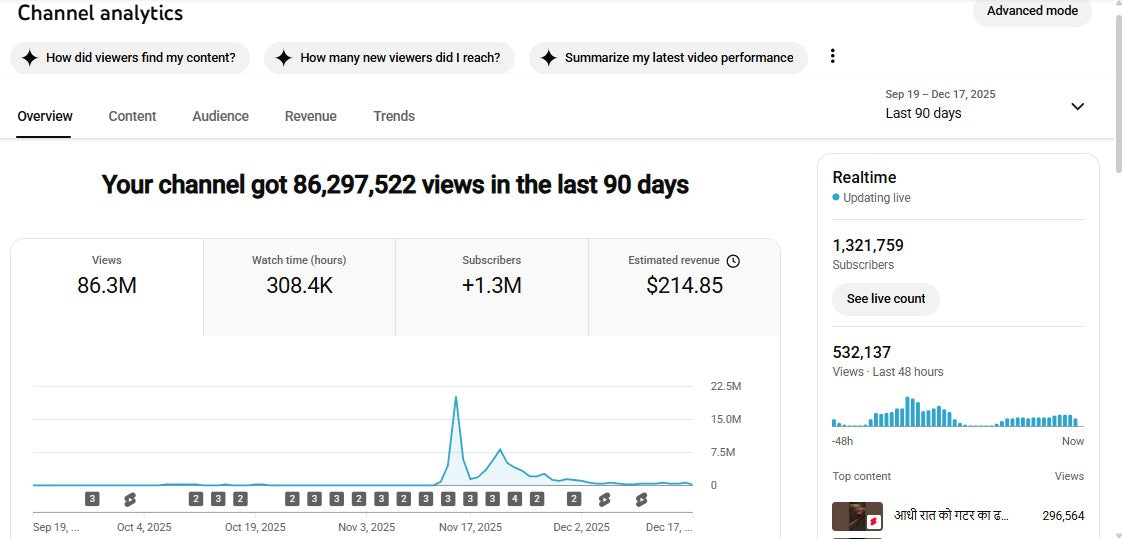1123x539 pixels.
Task: Open the 'Last 90 days' period selector
Action: click(923, 113)
